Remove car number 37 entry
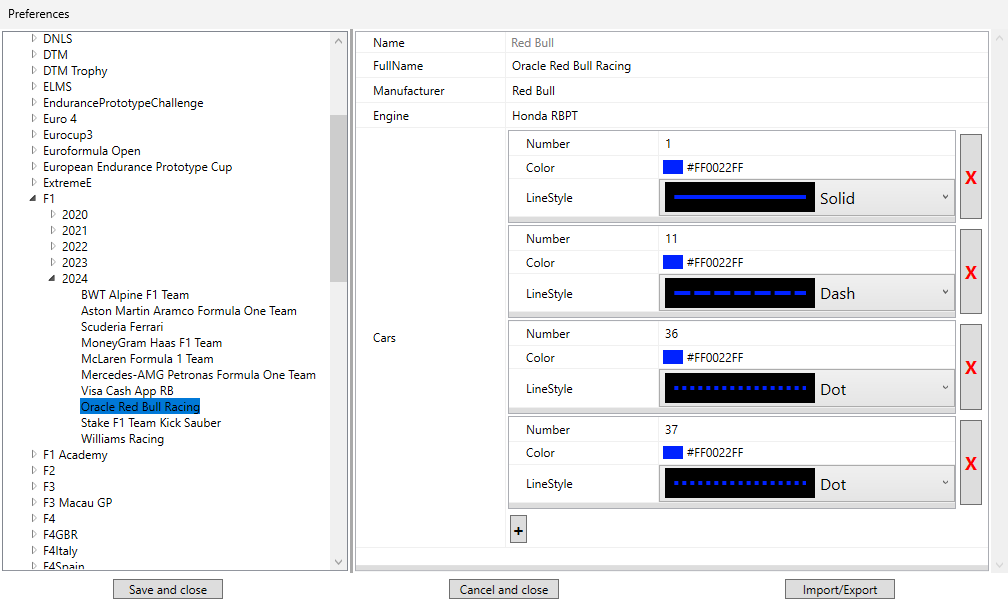 tap(971, 462)
